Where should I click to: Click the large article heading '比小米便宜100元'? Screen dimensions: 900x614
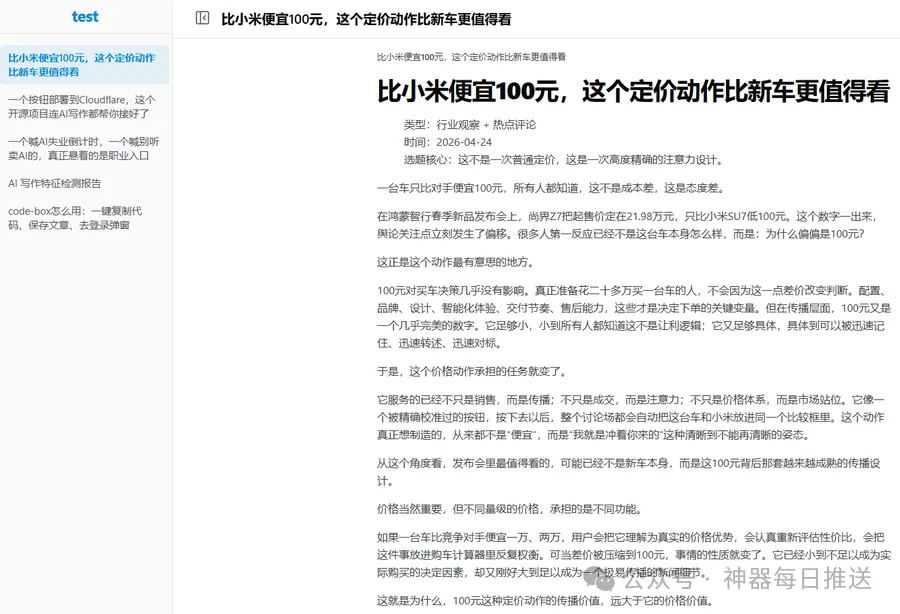(633, 91)
